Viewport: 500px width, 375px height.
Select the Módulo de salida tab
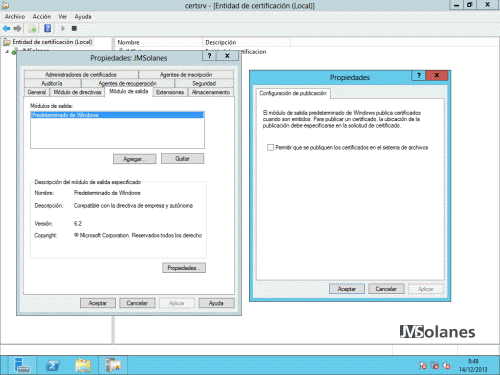point(129,91)
